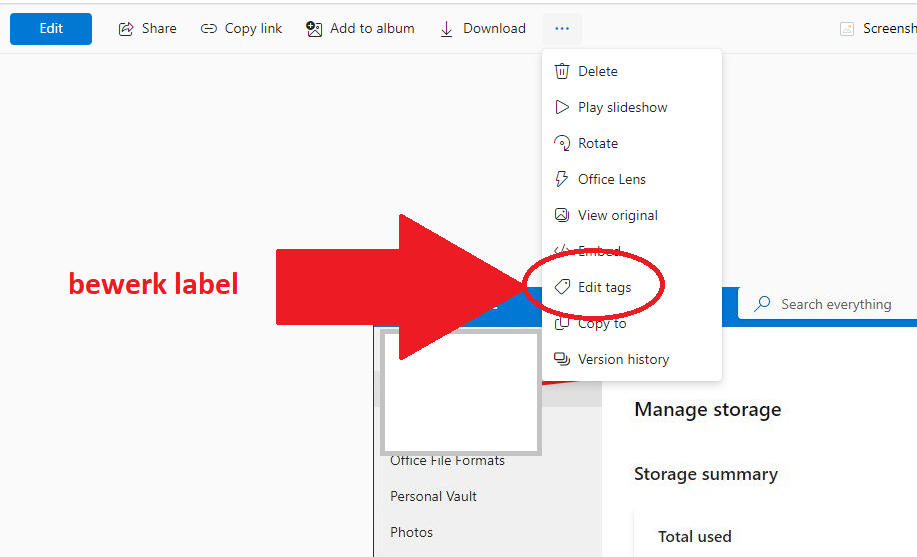The image size is (917, 557).
Task: Click the Total used text
Action: coord(695,537)
